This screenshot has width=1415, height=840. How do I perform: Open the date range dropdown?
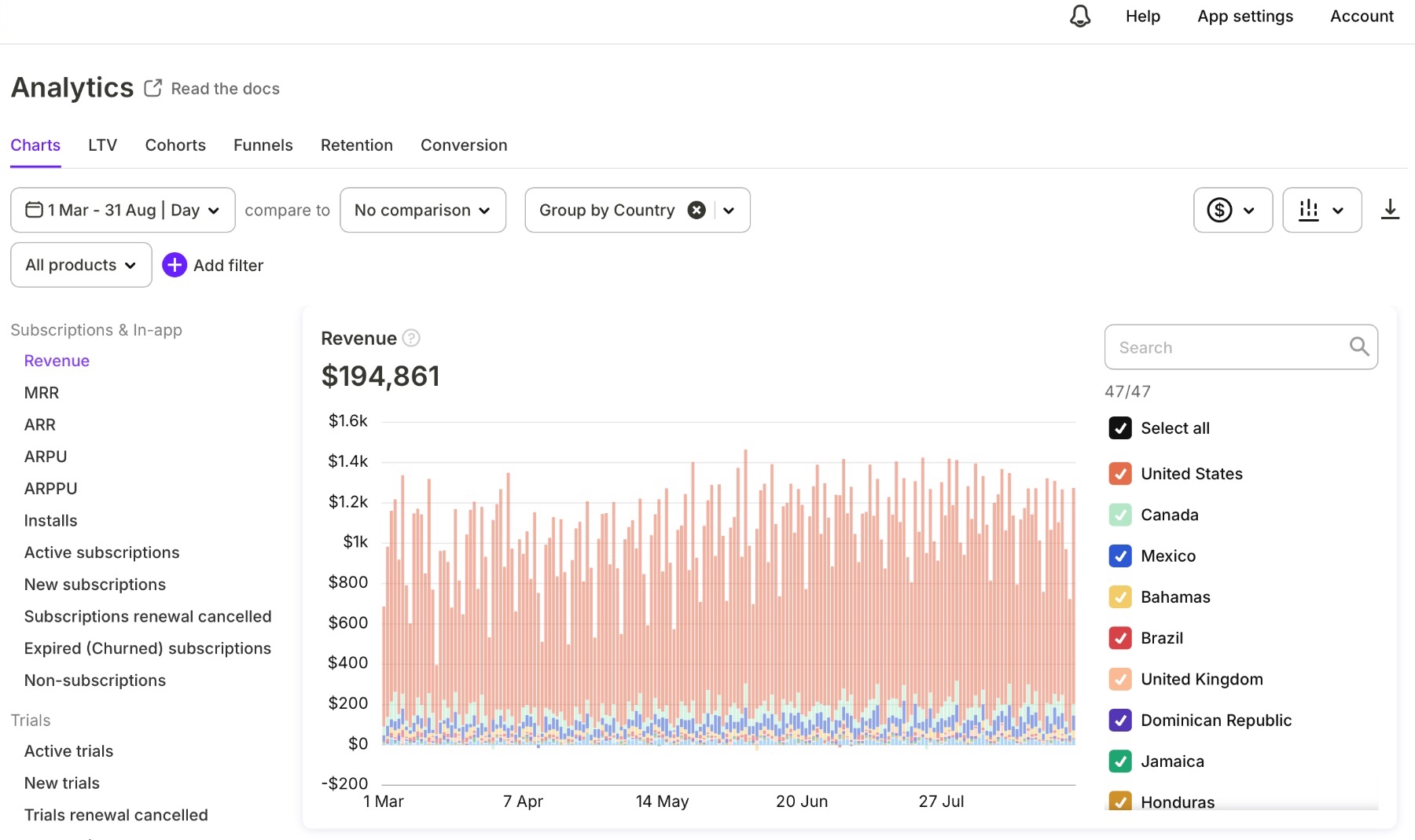click(123, 210)
